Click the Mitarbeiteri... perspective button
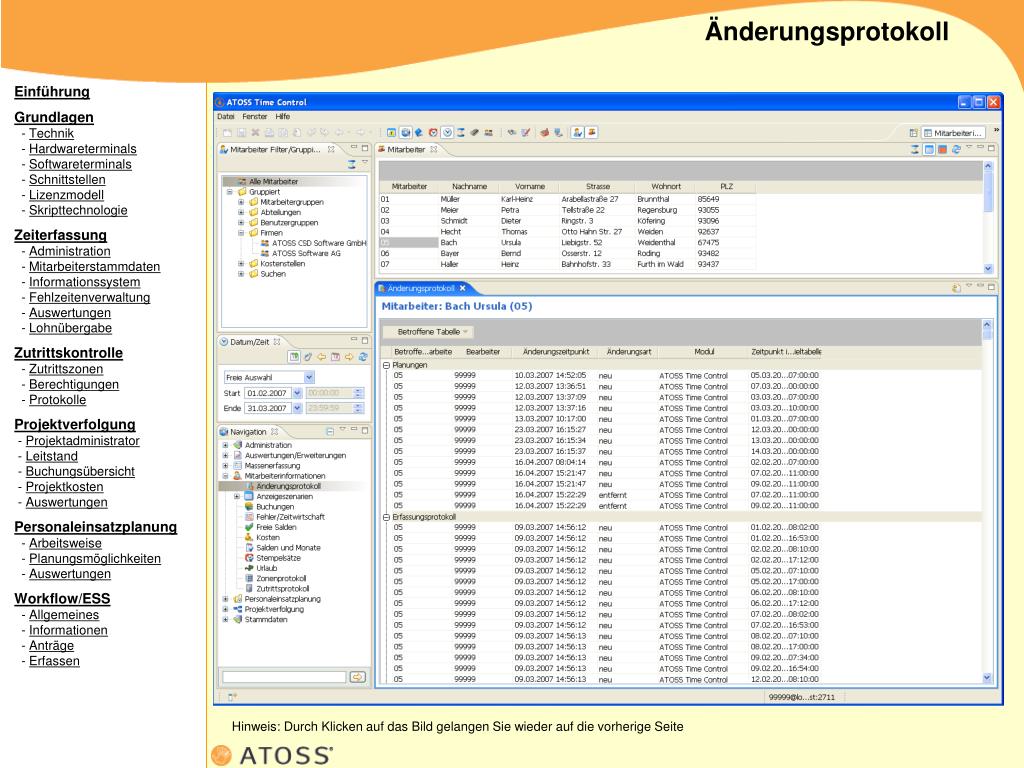Screen dimensions: 1024x768 pos(953,133)
